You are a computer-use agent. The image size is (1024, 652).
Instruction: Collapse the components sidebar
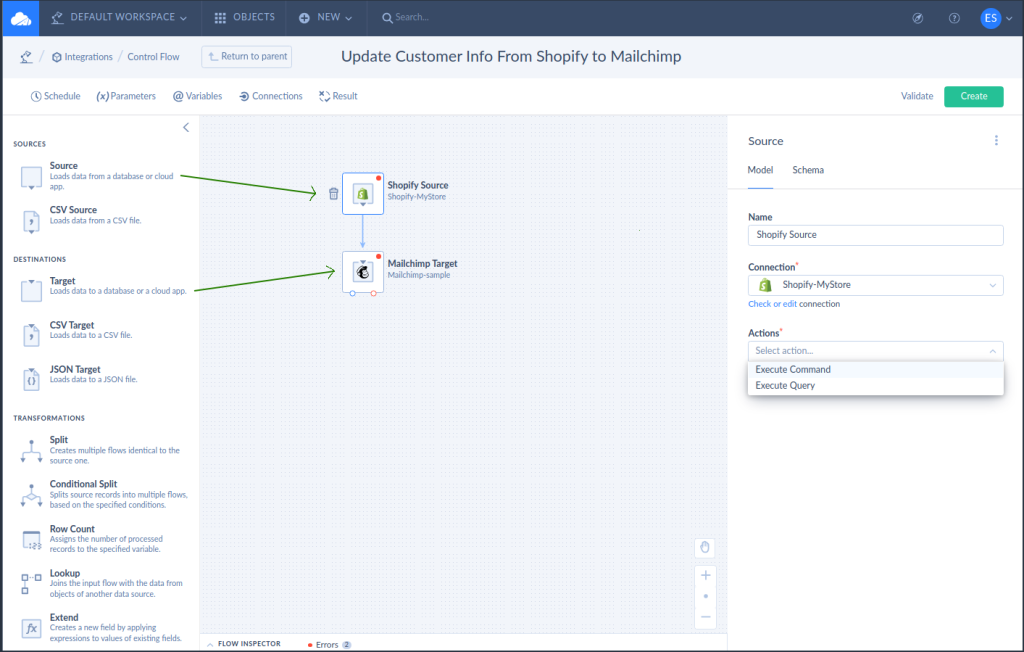coord(186,127)
